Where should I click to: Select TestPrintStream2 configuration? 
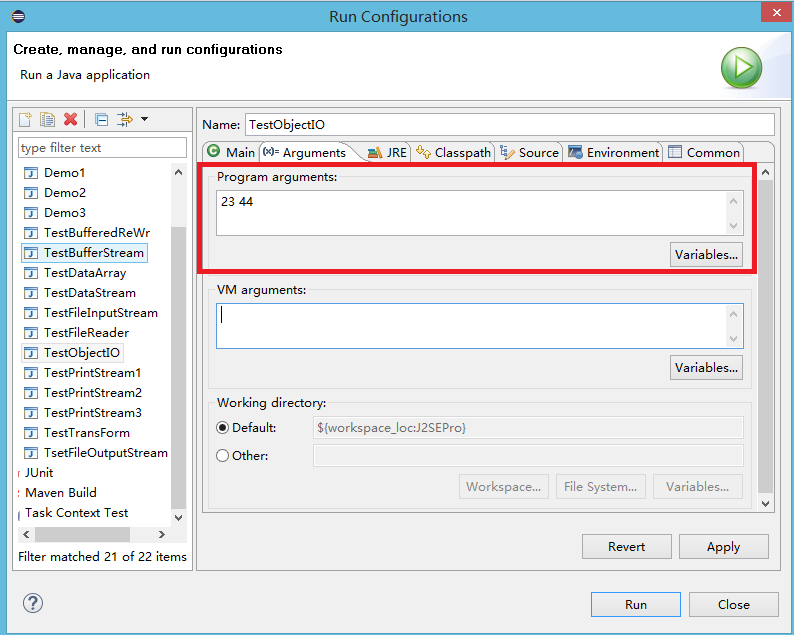tap(93, 393)
